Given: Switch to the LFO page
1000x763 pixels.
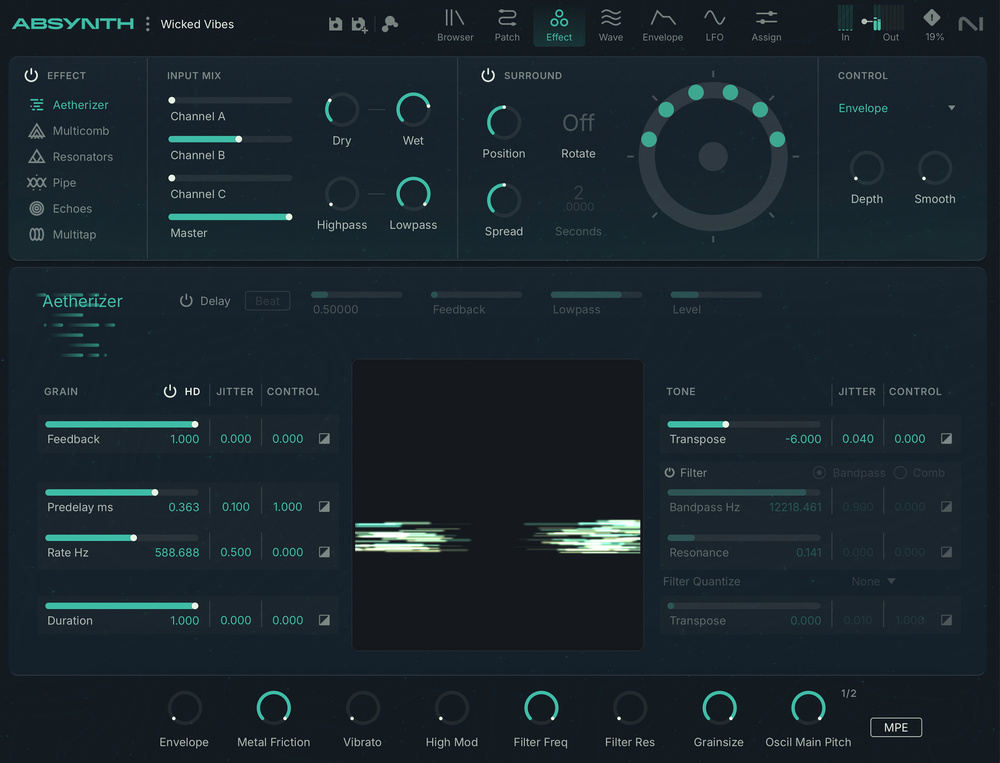Looking at the screenshot, I should click(714, 26).
